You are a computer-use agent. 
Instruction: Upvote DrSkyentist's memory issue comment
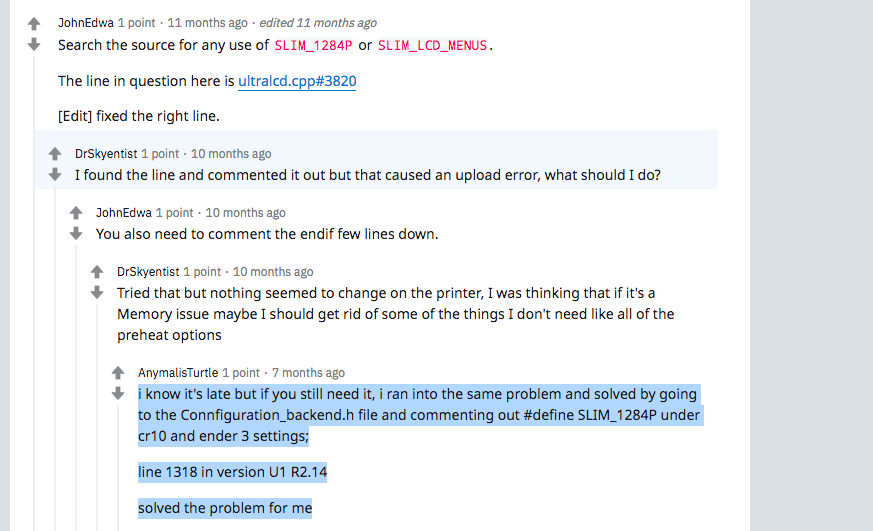click(x=97, y=272)
